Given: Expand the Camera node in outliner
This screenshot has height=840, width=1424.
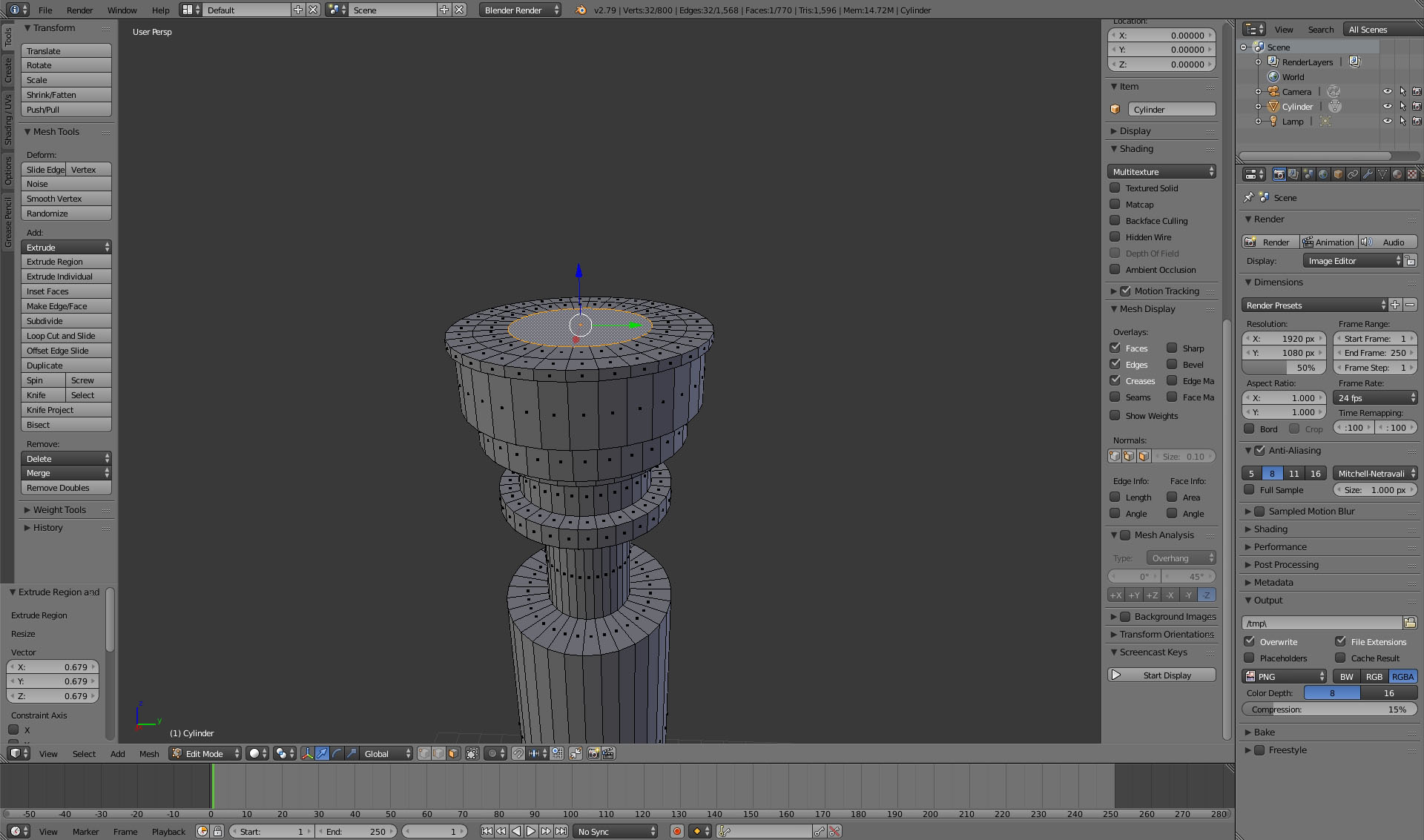Looking at the screenshot, I should pos(1258,92).
